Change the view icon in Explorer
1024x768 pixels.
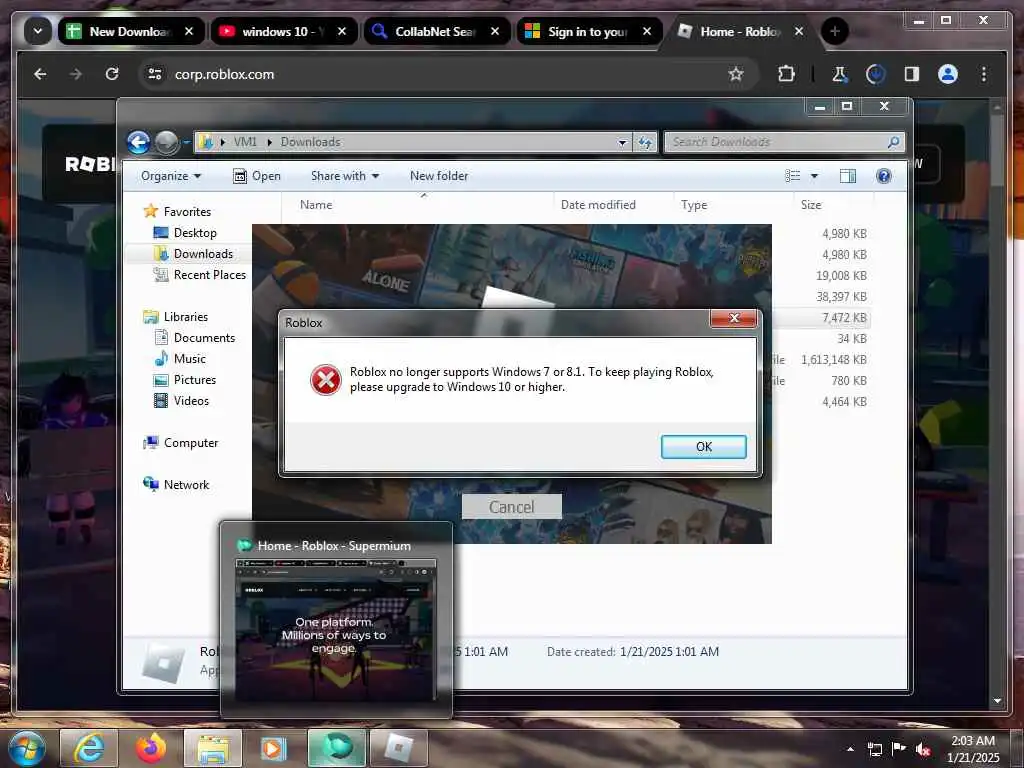(793, 176)
